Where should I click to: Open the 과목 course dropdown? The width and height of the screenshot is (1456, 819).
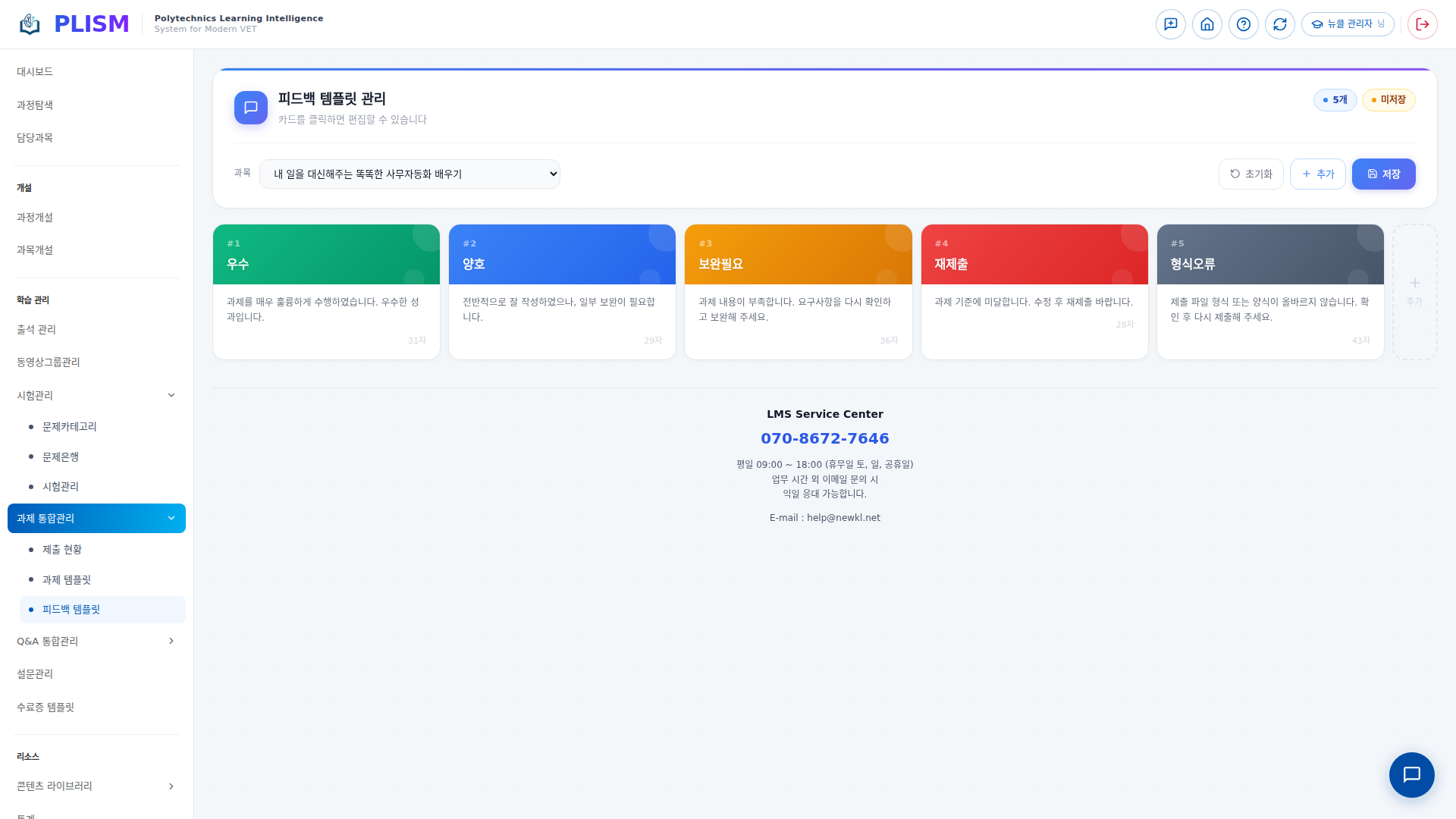409,174
